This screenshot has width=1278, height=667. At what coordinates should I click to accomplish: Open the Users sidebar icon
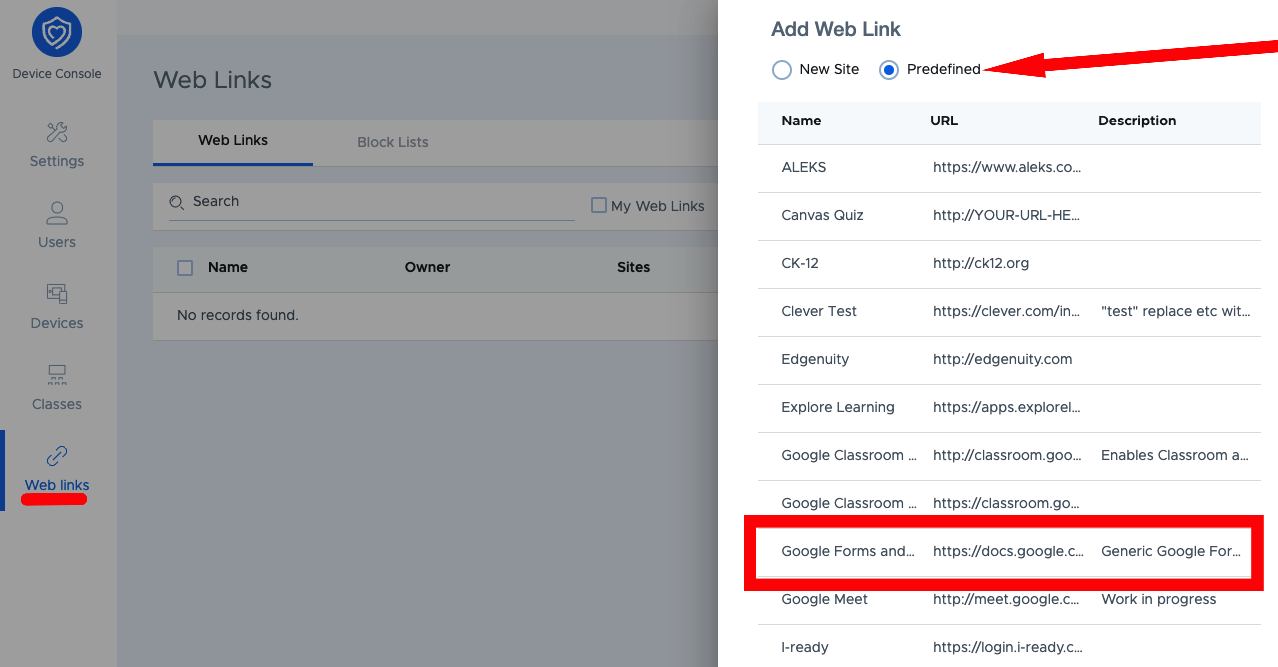point(57,213)
